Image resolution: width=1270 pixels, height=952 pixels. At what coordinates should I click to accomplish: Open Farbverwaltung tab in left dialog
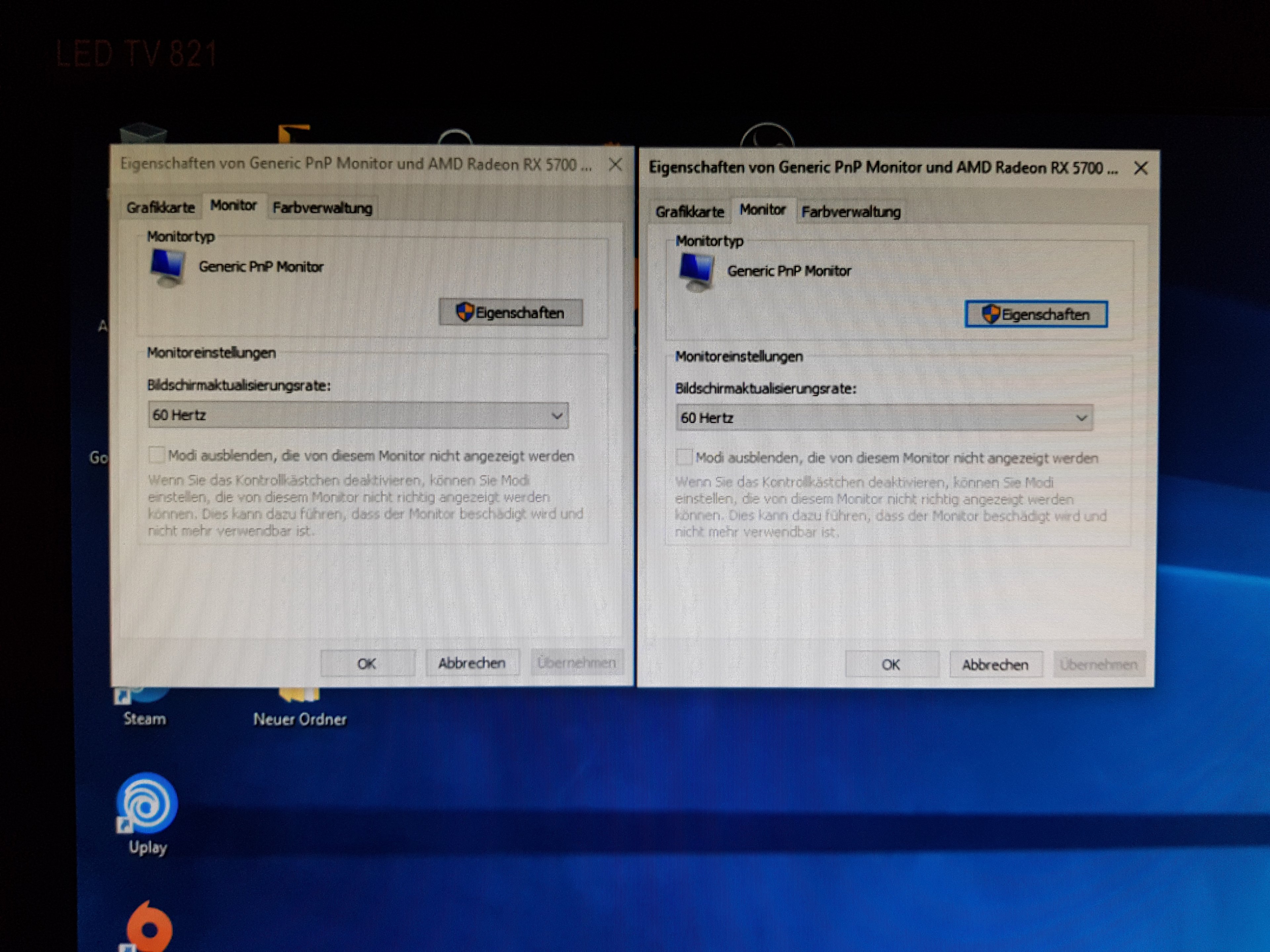(322, 208)
